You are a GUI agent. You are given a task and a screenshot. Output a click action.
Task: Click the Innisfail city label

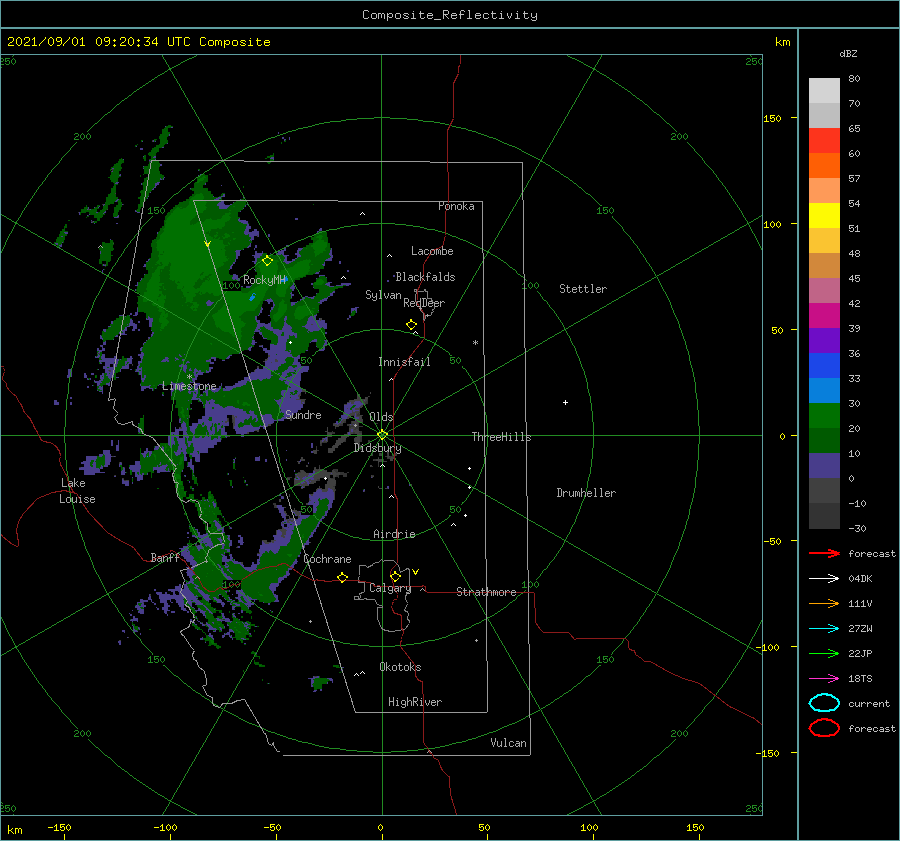(x=404, y=362)
